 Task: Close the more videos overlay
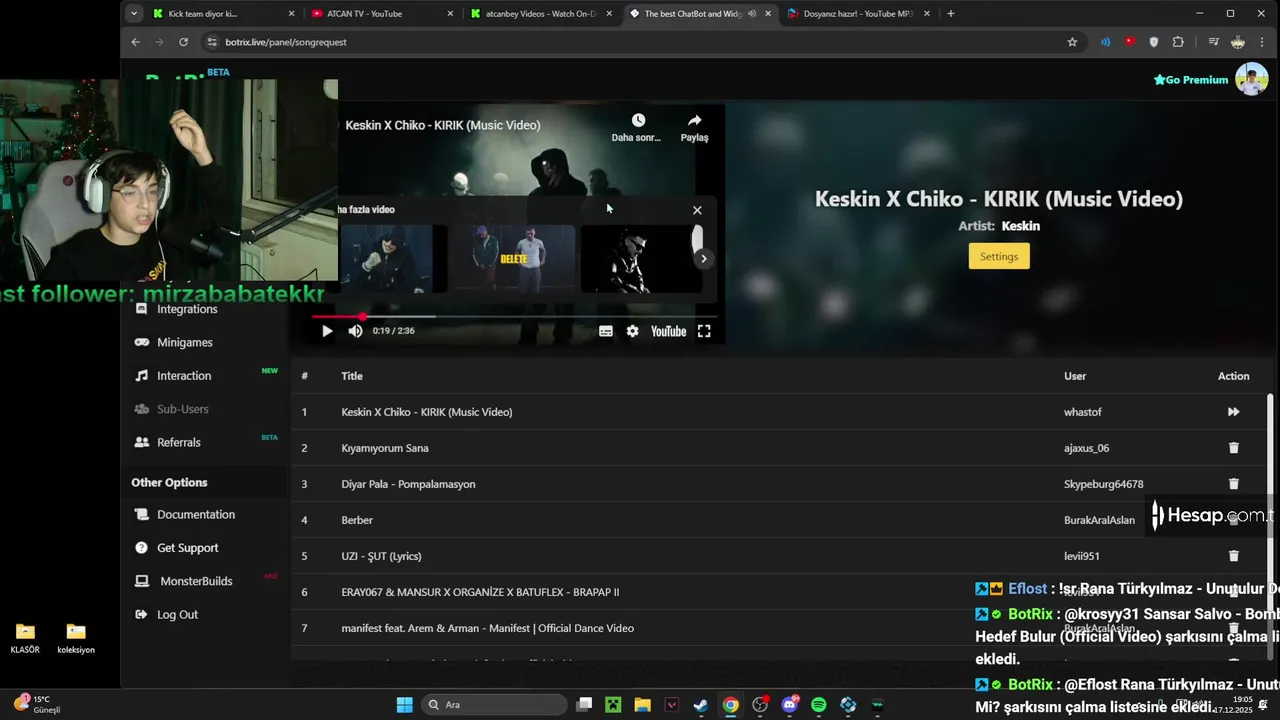[697, 210]
